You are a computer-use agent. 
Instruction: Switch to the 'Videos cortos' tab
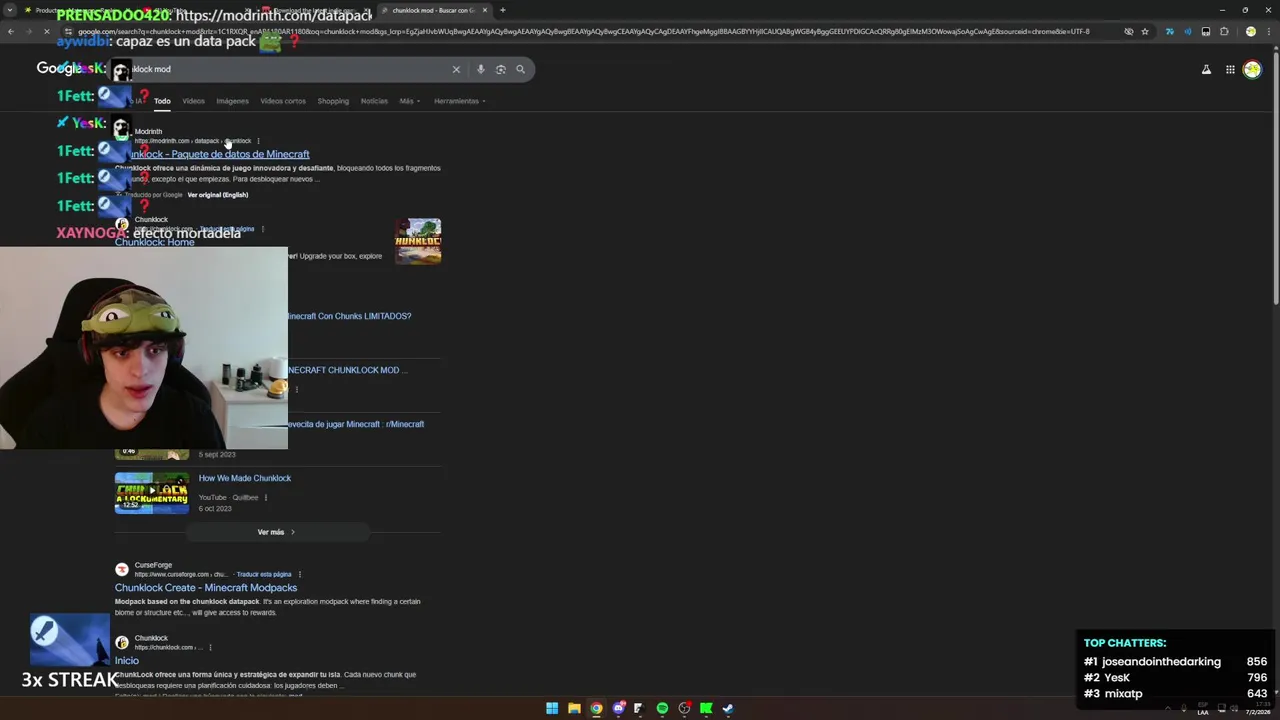(283, 101)
